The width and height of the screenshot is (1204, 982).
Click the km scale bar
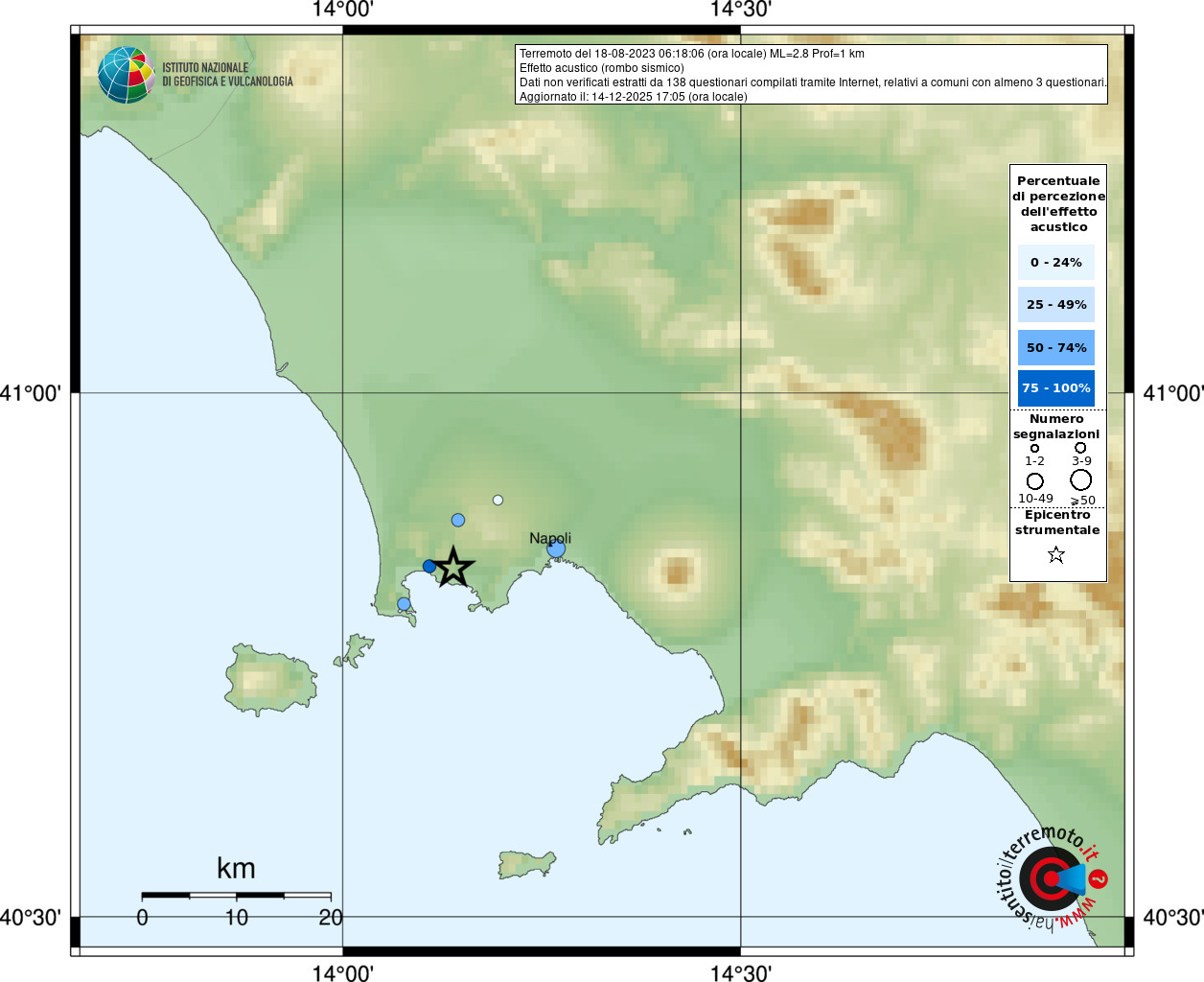(x=236, y=895)
